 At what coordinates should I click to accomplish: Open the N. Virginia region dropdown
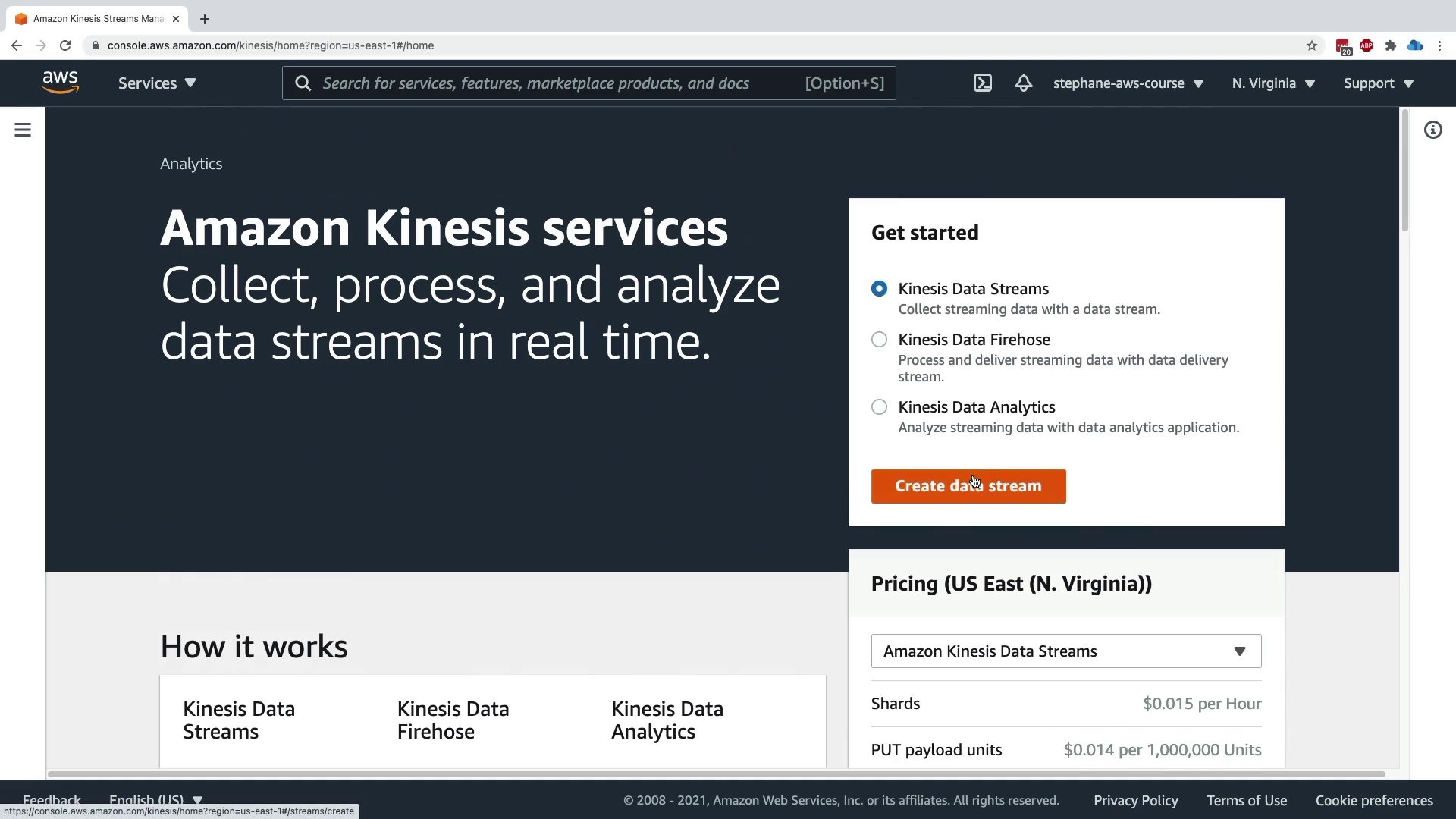tap(1272, 83)
